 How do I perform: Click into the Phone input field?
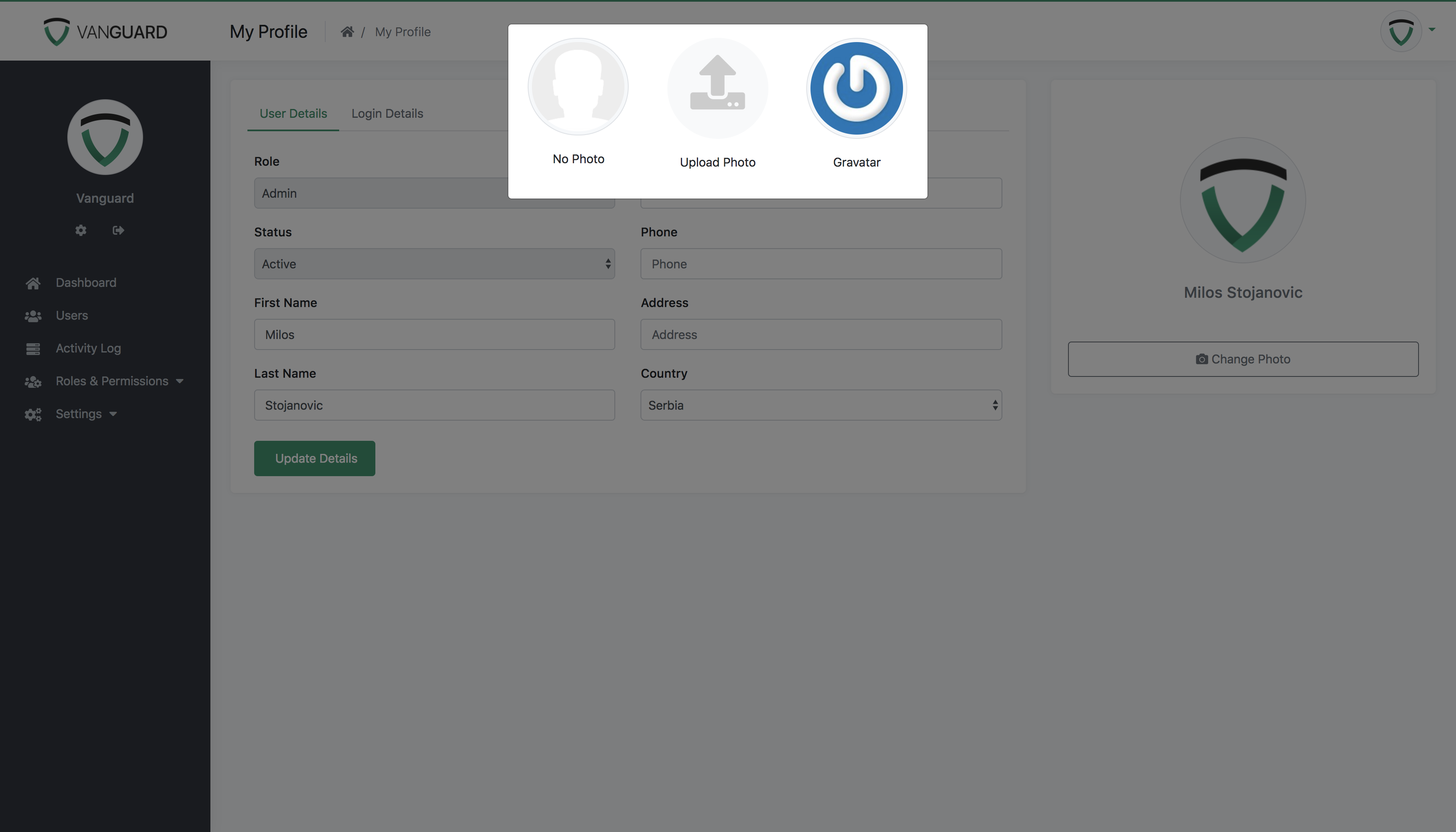click(821, 263)
